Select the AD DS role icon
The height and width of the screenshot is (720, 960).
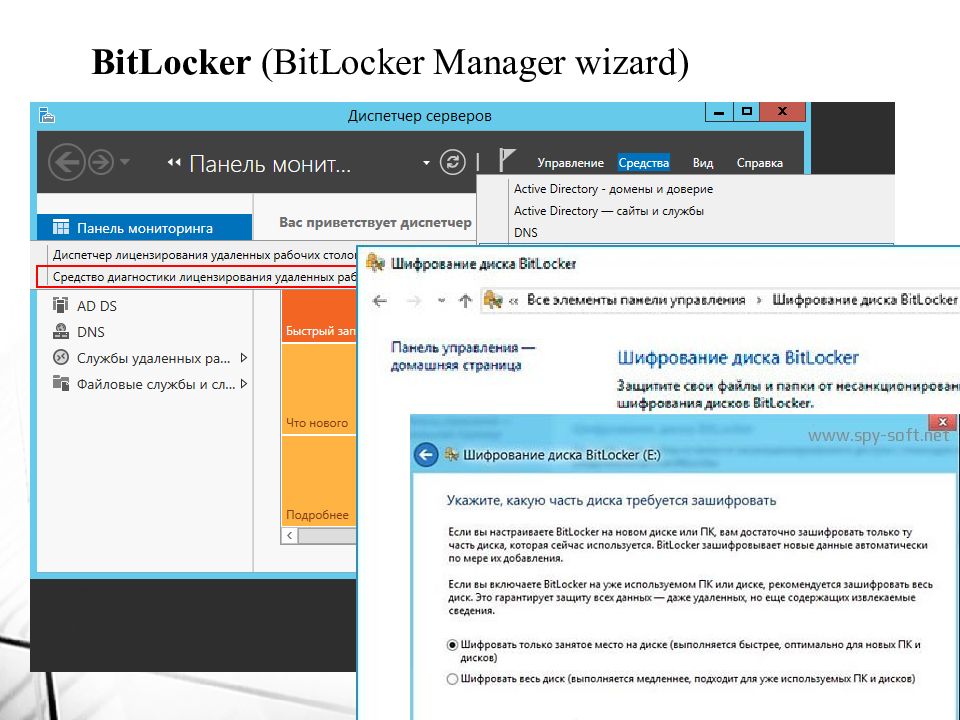61,306
